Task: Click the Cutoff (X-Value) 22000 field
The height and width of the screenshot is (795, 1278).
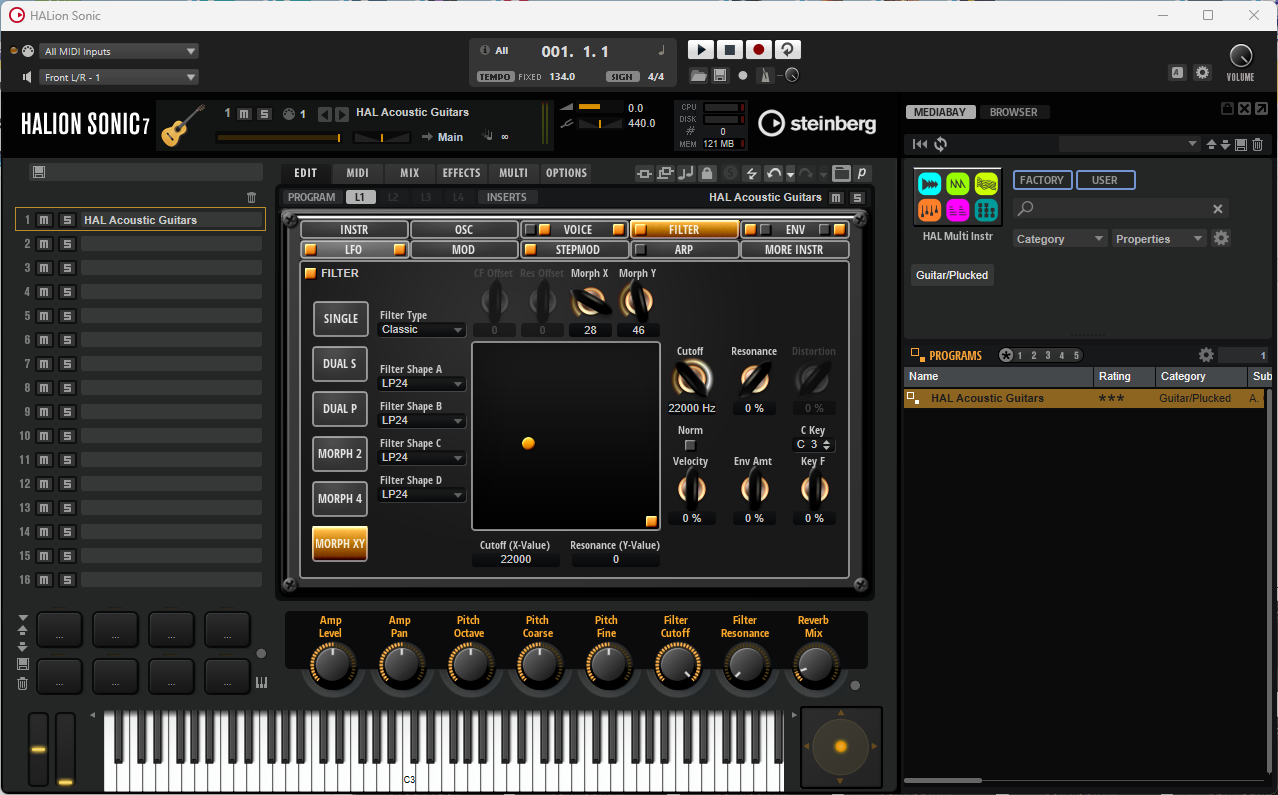Action: click(x=516, y=559)
